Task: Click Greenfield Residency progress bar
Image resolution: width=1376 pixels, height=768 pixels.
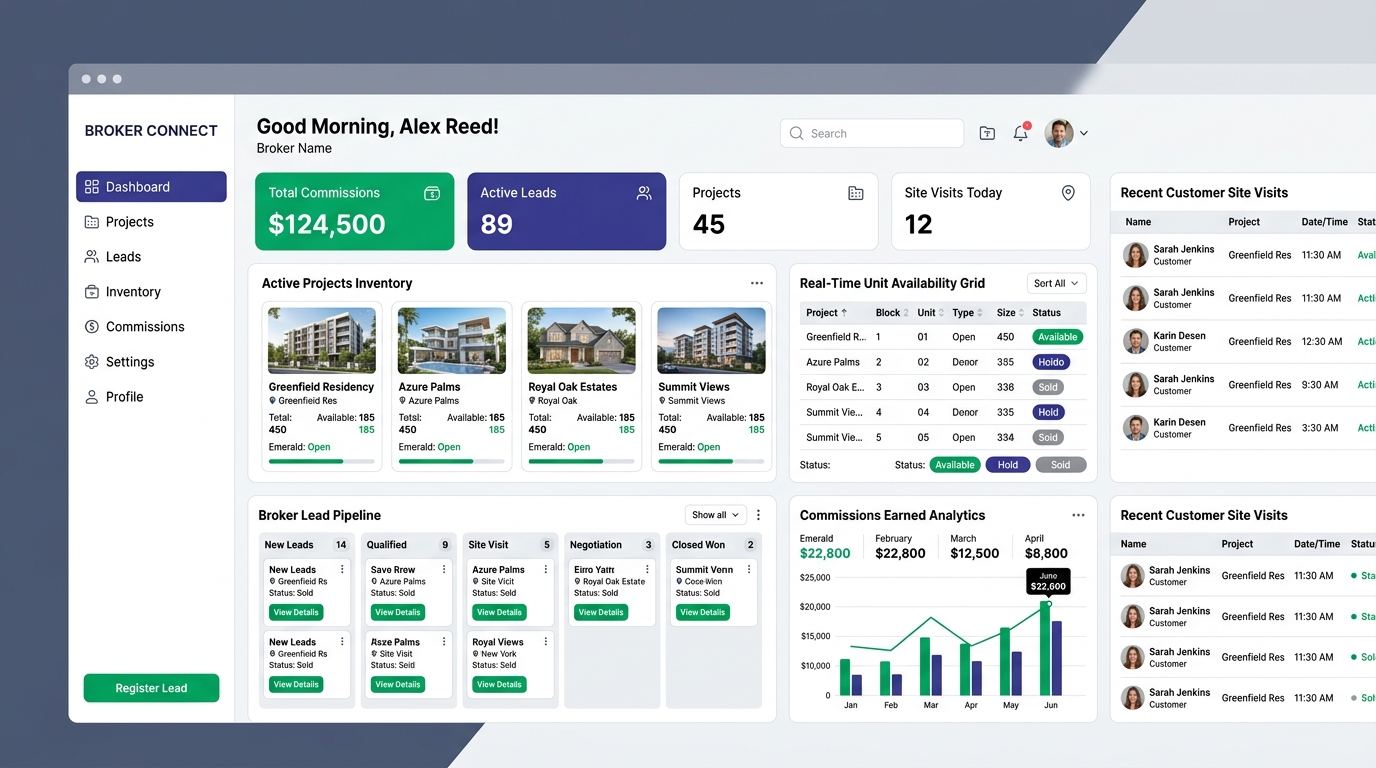Action: coord(322,461)
